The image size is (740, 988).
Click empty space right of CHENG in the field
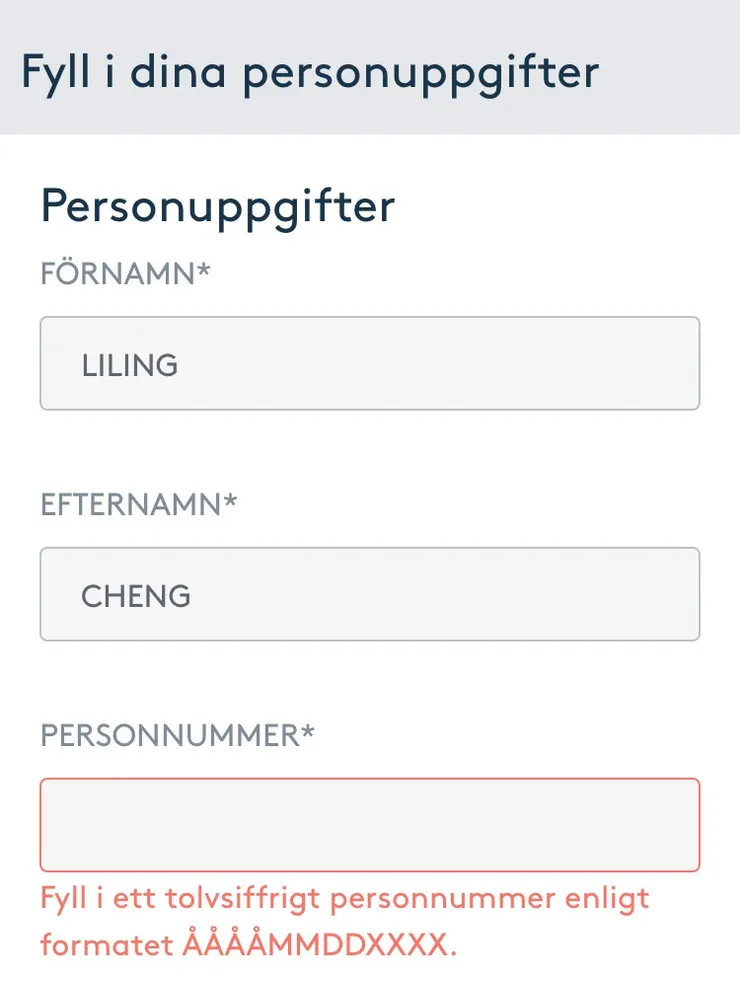[x=450, y=596]
